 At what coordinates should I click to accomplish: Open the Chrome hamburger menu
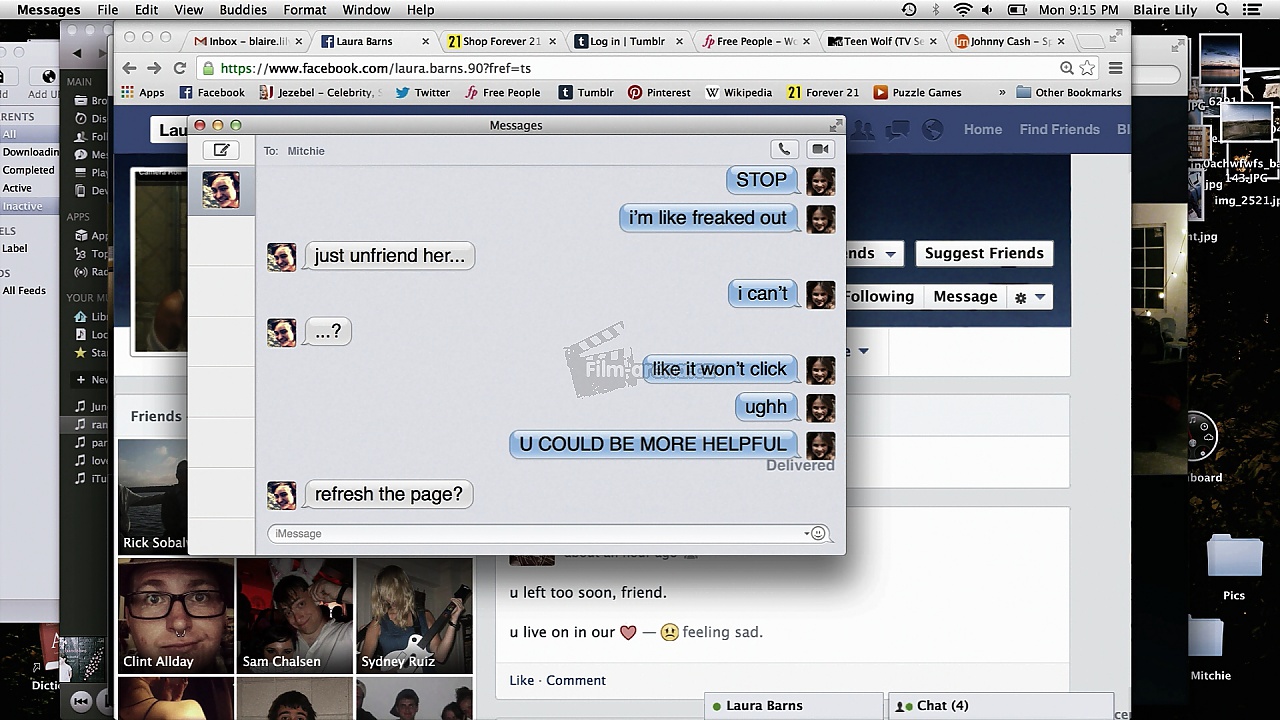(x=1115, y=68)
